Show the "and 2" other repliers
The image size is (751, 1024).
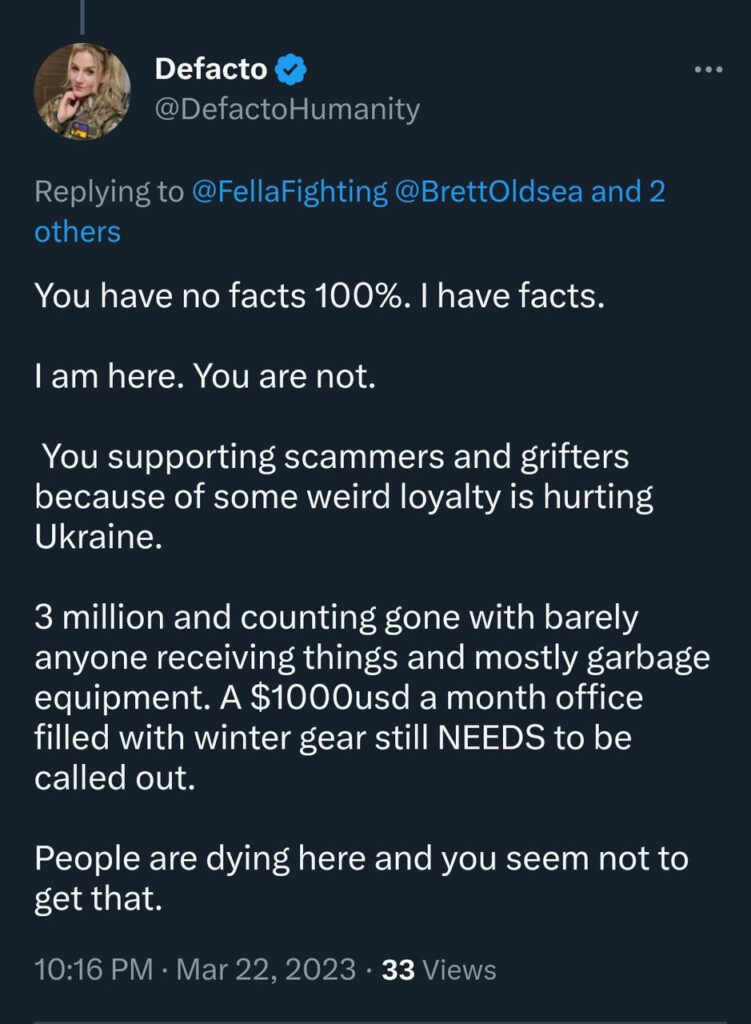pos(628,192)
